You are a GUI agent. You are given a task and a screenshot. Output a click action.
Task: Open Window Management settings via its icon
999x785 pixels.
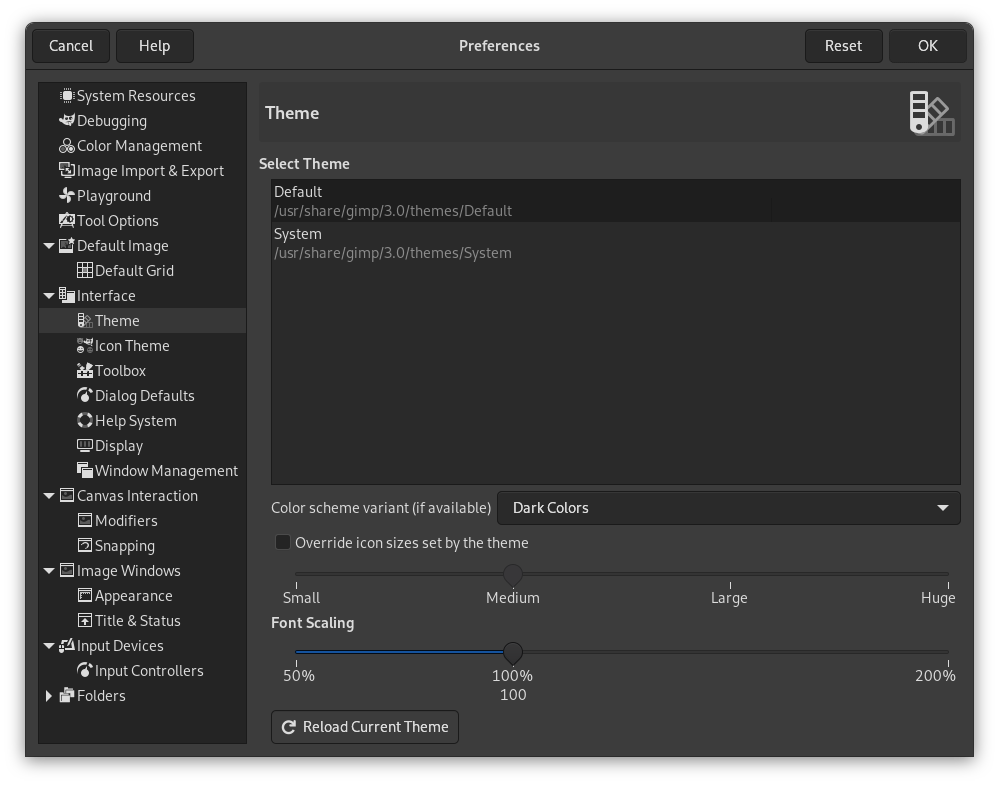[86, 470]
